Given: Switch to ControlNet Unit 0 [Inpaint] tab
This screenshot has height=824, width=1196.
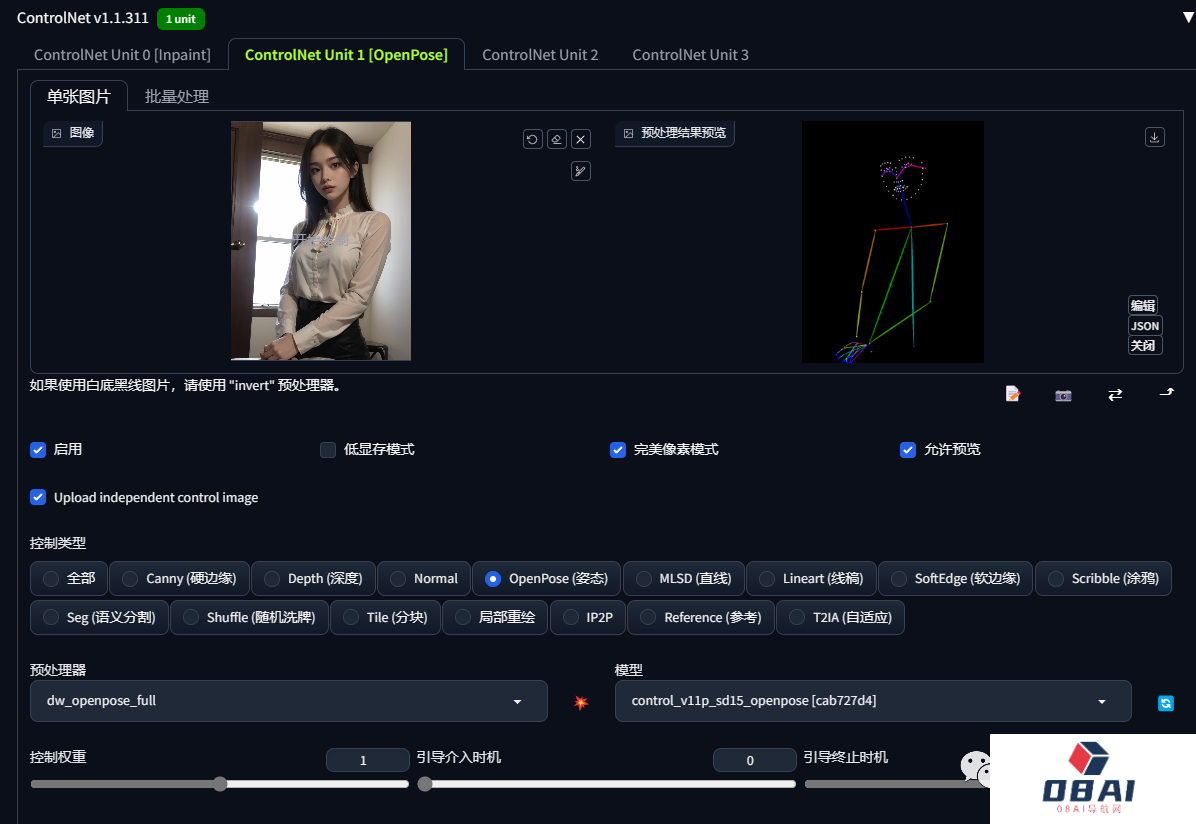Looking at the screenshot, I should (122, 55).
